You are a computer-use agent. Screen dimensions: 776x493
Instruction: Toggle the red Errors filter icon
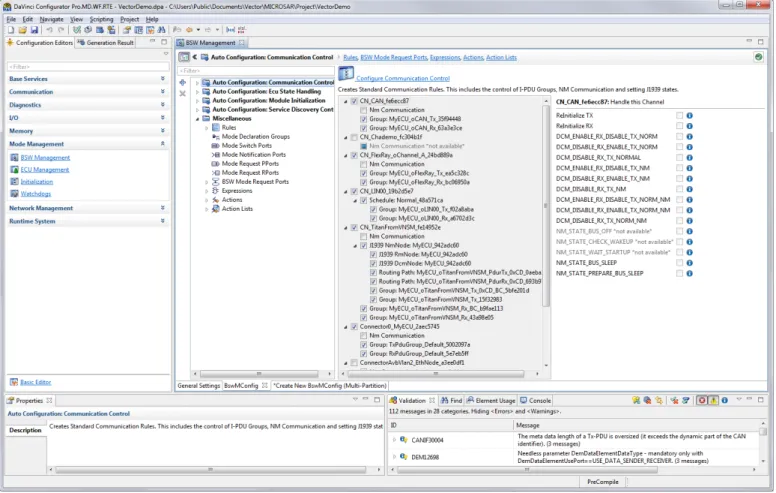[x=702, y=400]
